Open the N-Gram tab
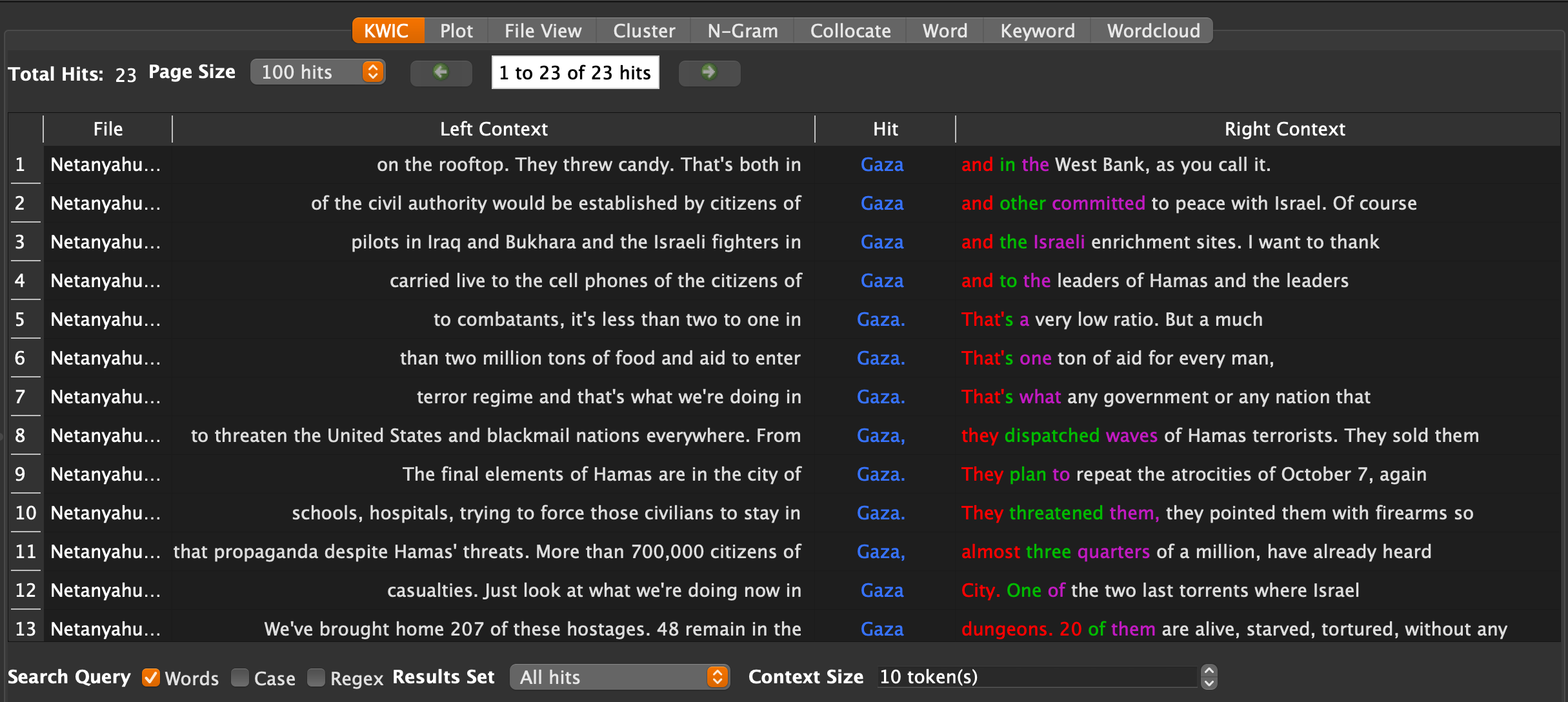1568x702 pixels. (x=742, y=31)
